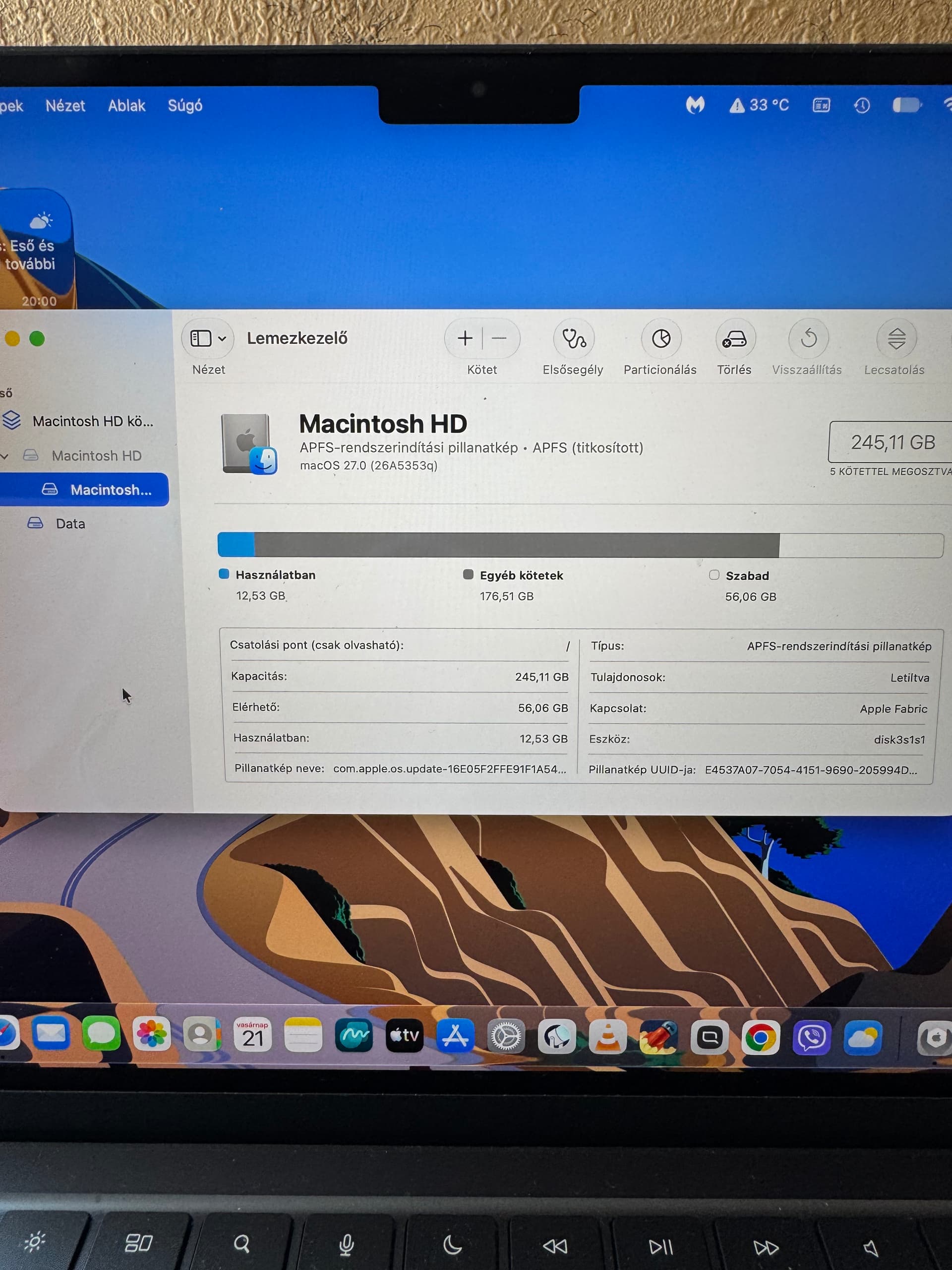Click the Csatolási pont (csak olvasható) row
This screenshot has width=952, height=1270.
click(401, 645)
